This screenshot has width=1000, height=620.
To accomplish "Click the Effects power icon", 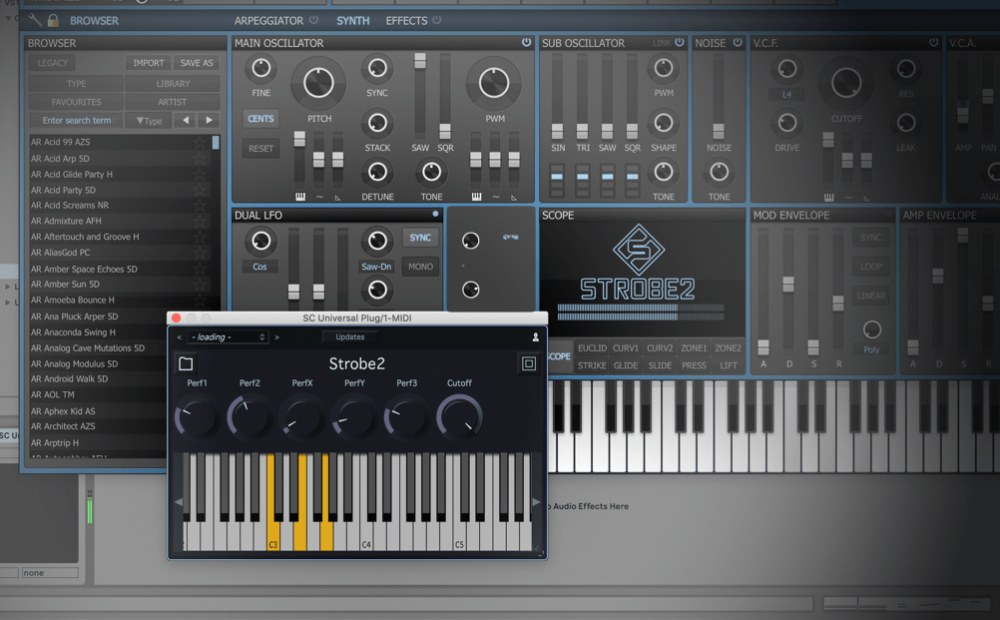I will 436,20.
